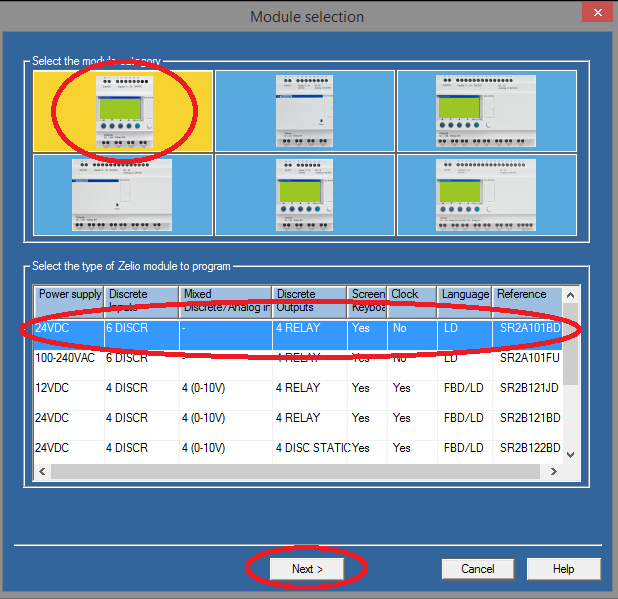Select the row with reference SR2B122BD
This screenshot has height=599, width=618.
pos(298,452)
